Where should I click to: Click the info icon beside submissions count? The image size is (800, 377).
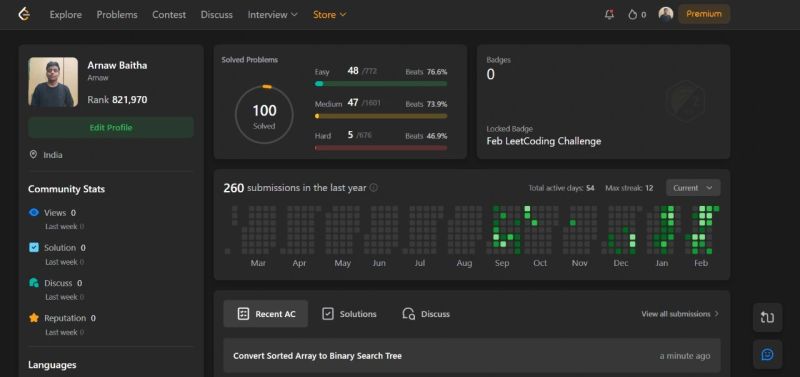[373, 188]
